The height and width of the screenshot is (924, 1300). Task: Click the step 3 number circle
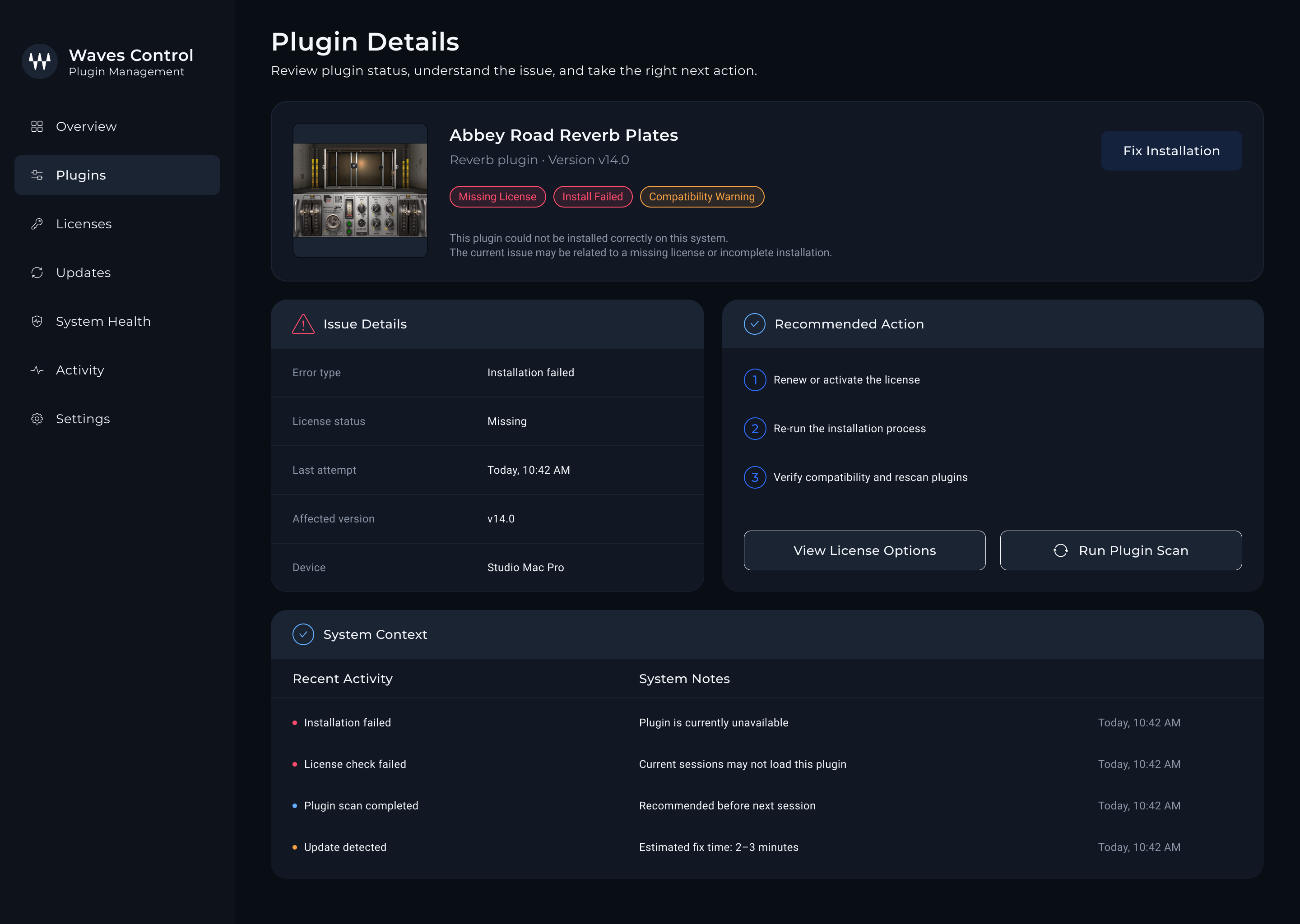755,477
